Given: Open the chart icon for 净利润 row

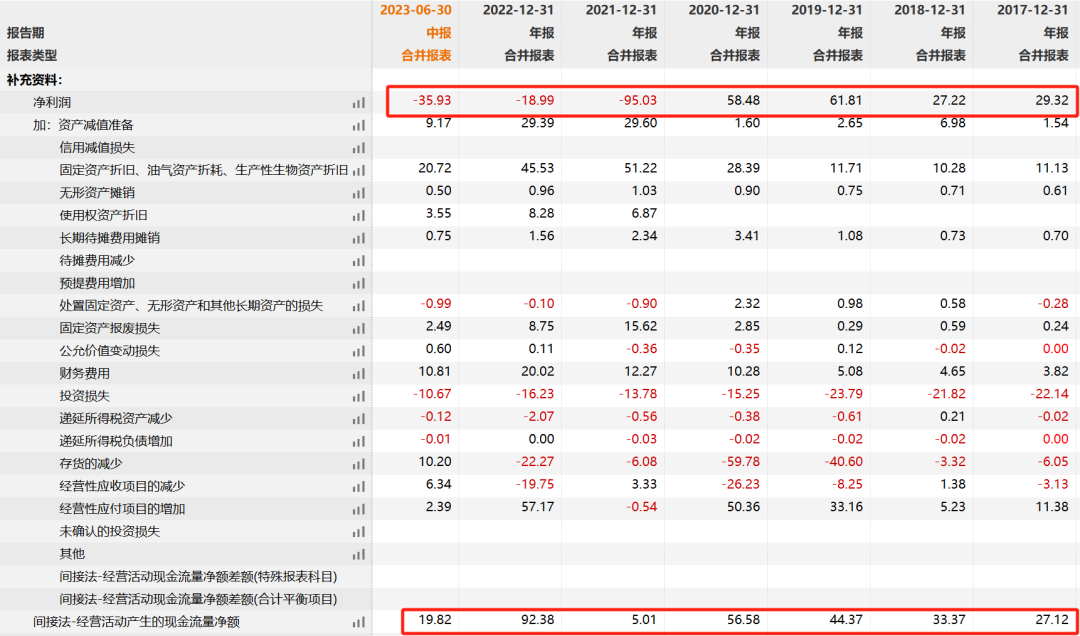Looking at the screenshot, I should 358,103.
